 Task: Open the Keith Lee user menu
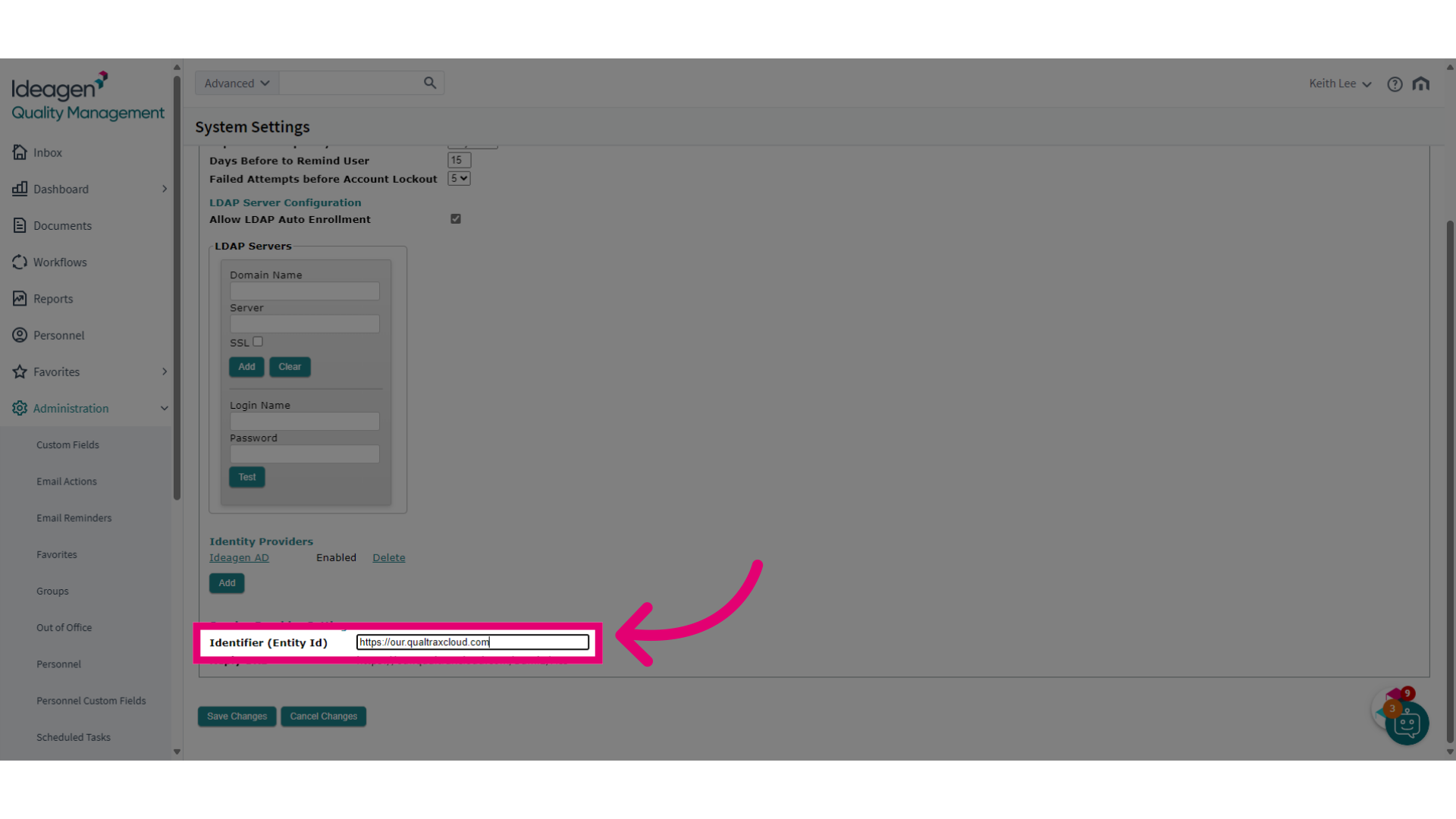pos(1340,83)
